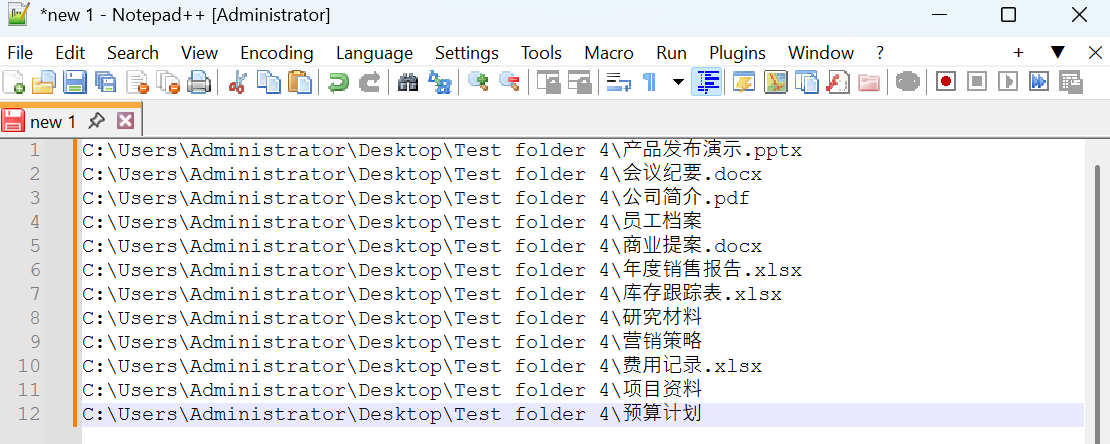This screenshot has height=444, width=1110.
Task: Toggle the indent guide button
Action: click(706, 82)
